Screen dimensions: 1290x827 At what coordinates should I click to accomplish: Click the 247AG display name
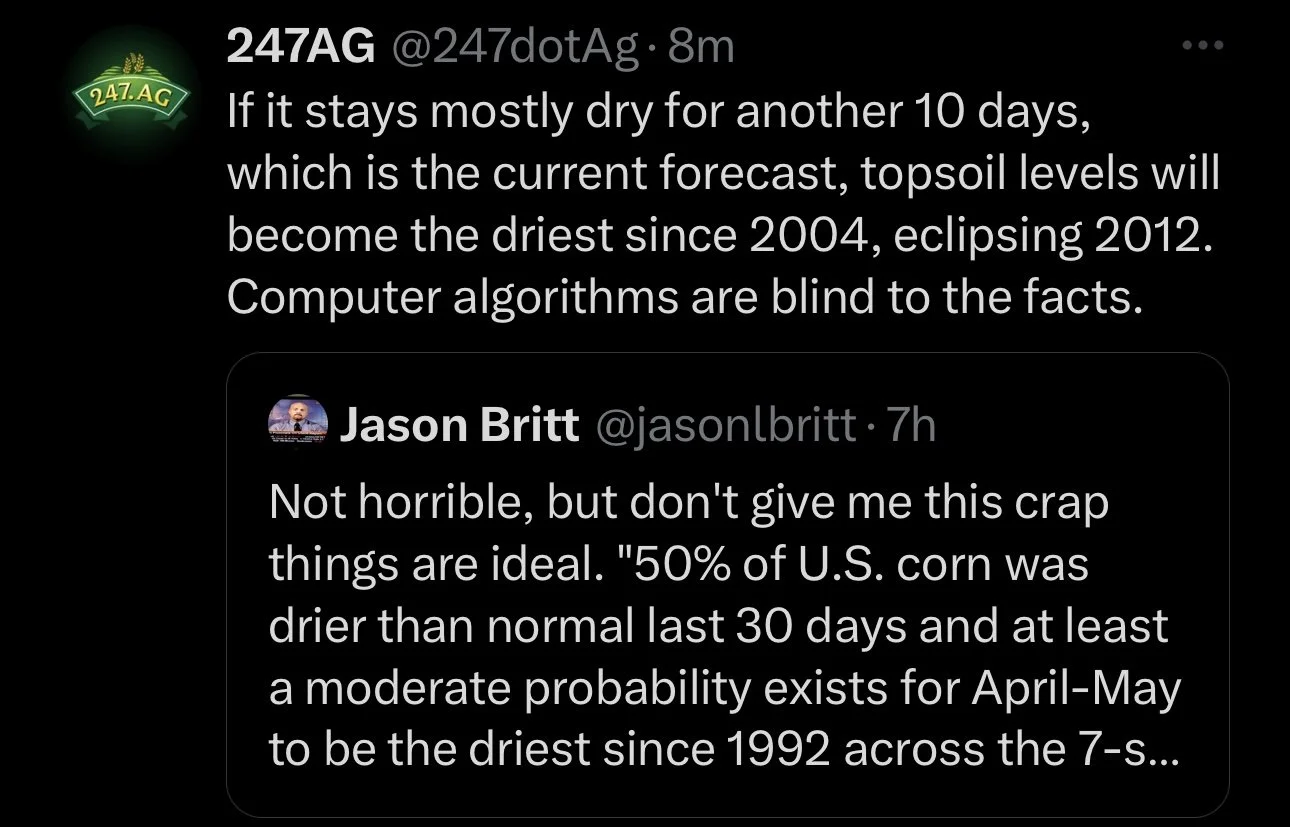(x=298, y=46)
